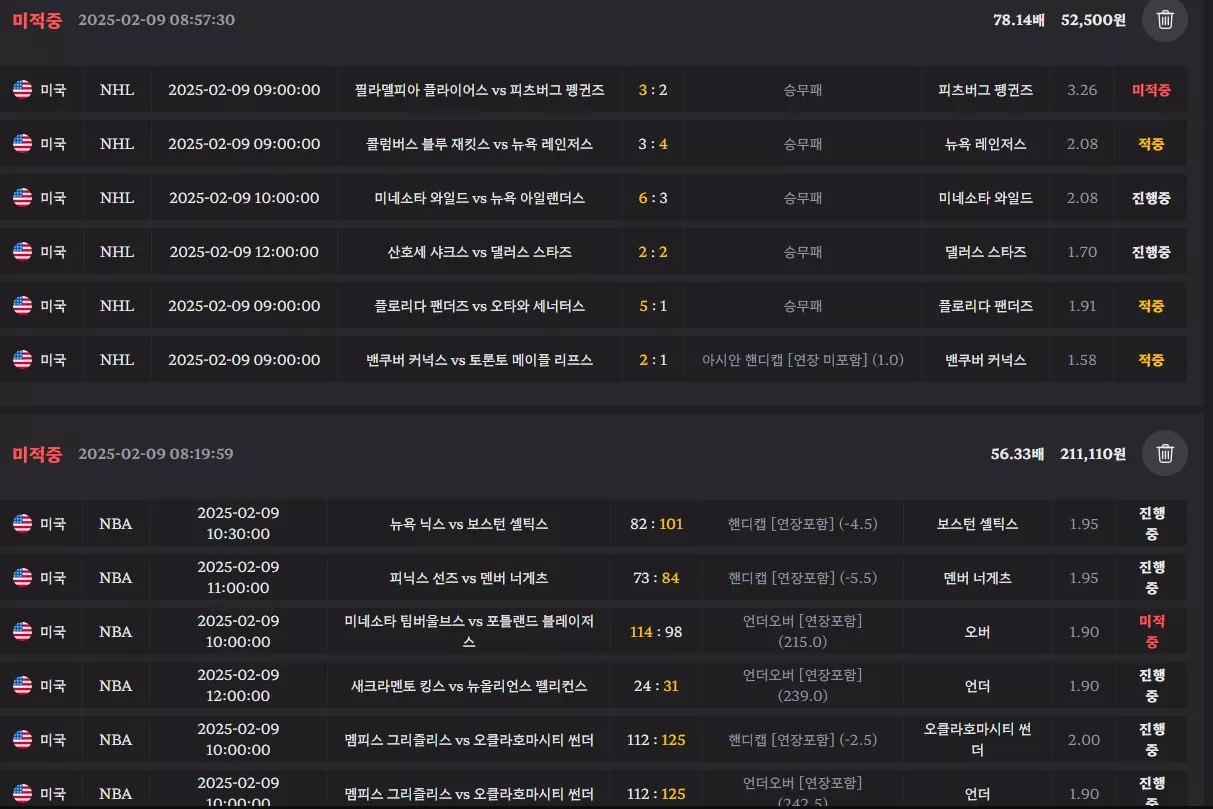Click the 73 : 84 score in 피닉스 선즈 row
This screenshot has height=809, width=1213.
click(x=656, y=578)
